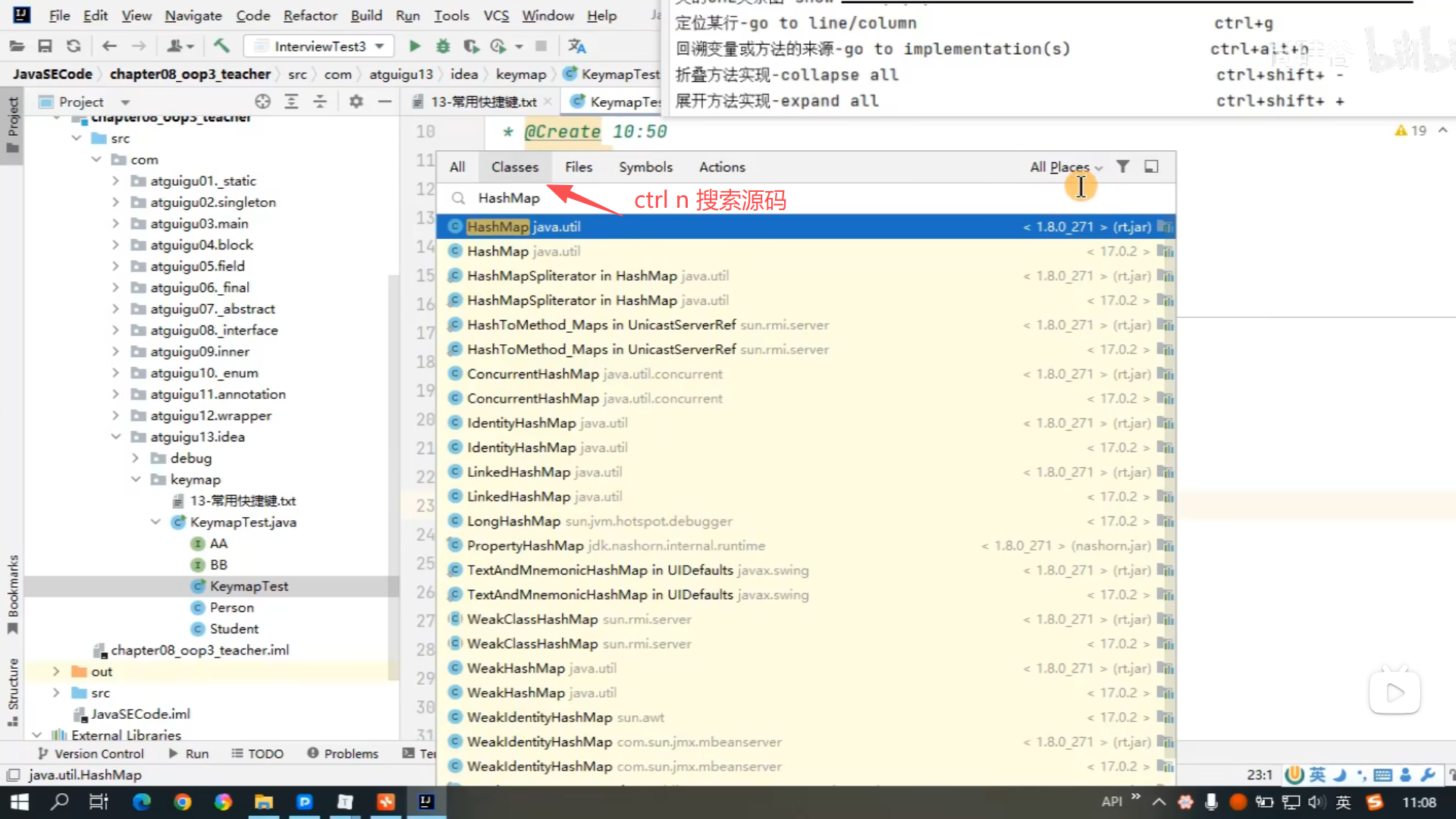This screenshot has width=1456, height=819.
Task: Open Windows Start menu
Action: (x=20, y=802)
